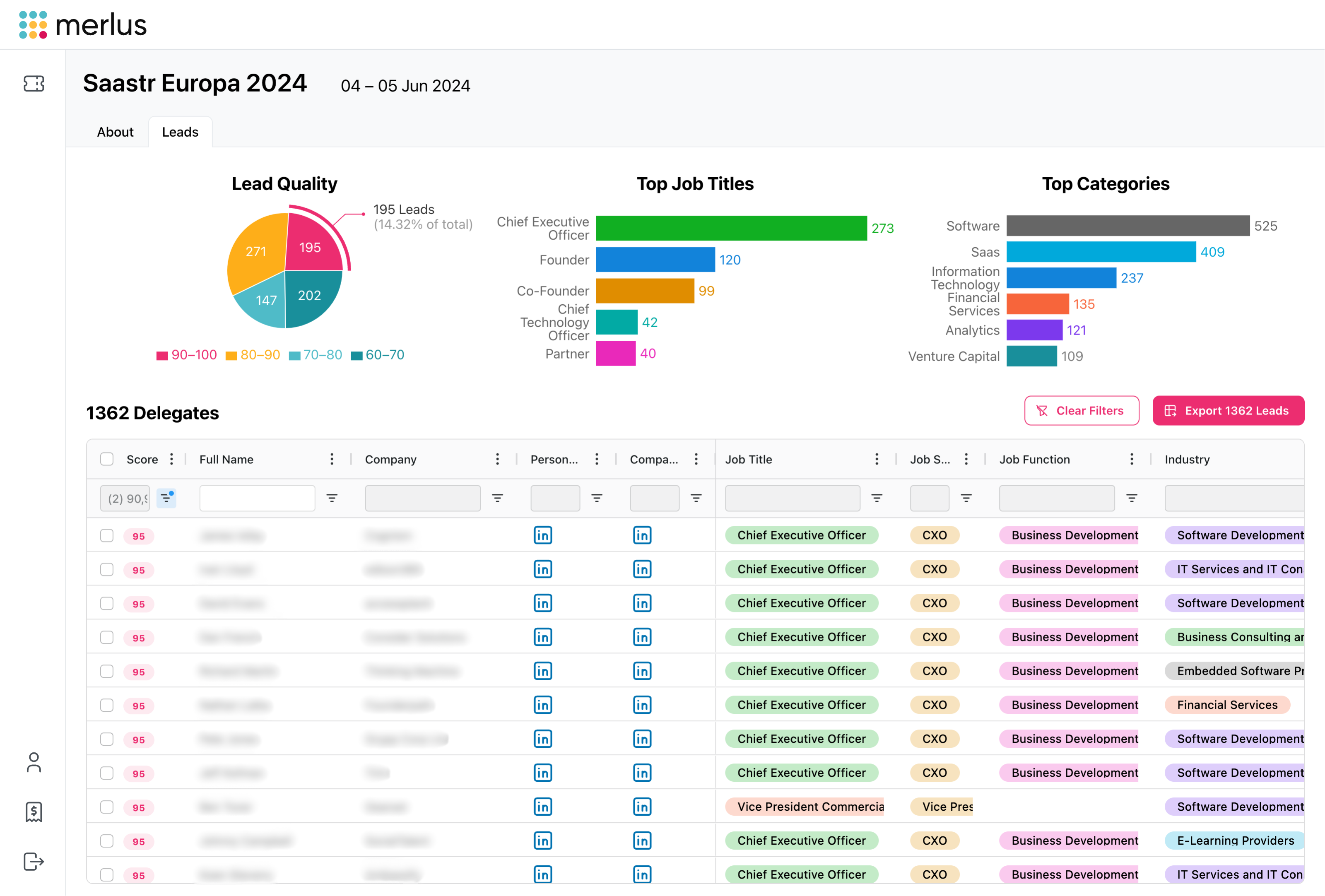The width and height of the screenshot is (1325, 896).
Task: Open the user profile icon in sidebar
Action: (34, 763)
